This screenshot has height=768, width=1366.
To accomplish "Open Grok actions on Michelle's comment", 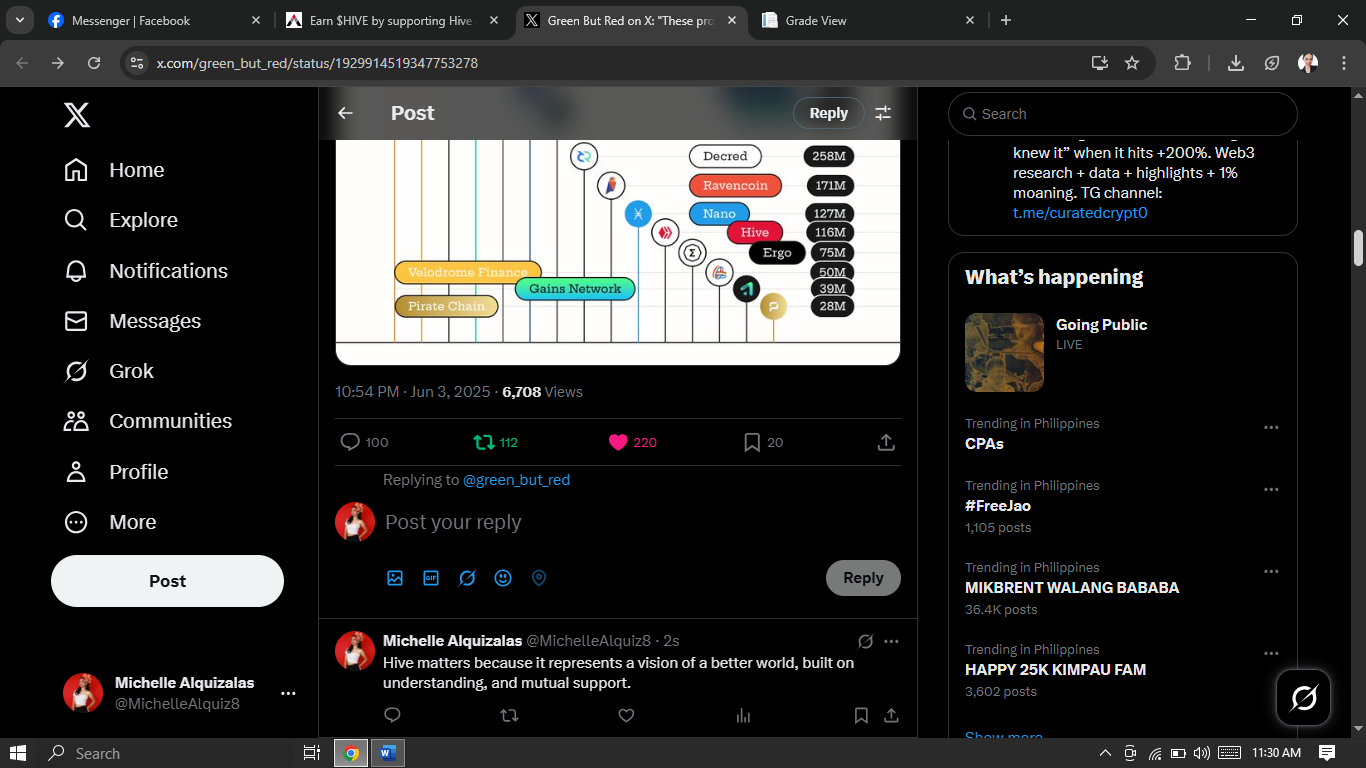I will pyautogui.click(x=866, y=641).
